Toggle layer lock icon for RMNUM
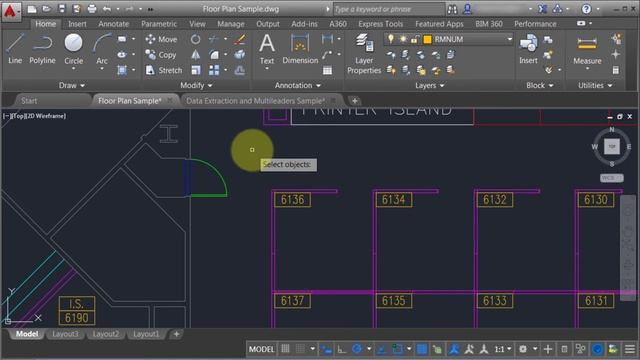Image resolution: width=640 pixels, height=360 pixels. (415, 39)
